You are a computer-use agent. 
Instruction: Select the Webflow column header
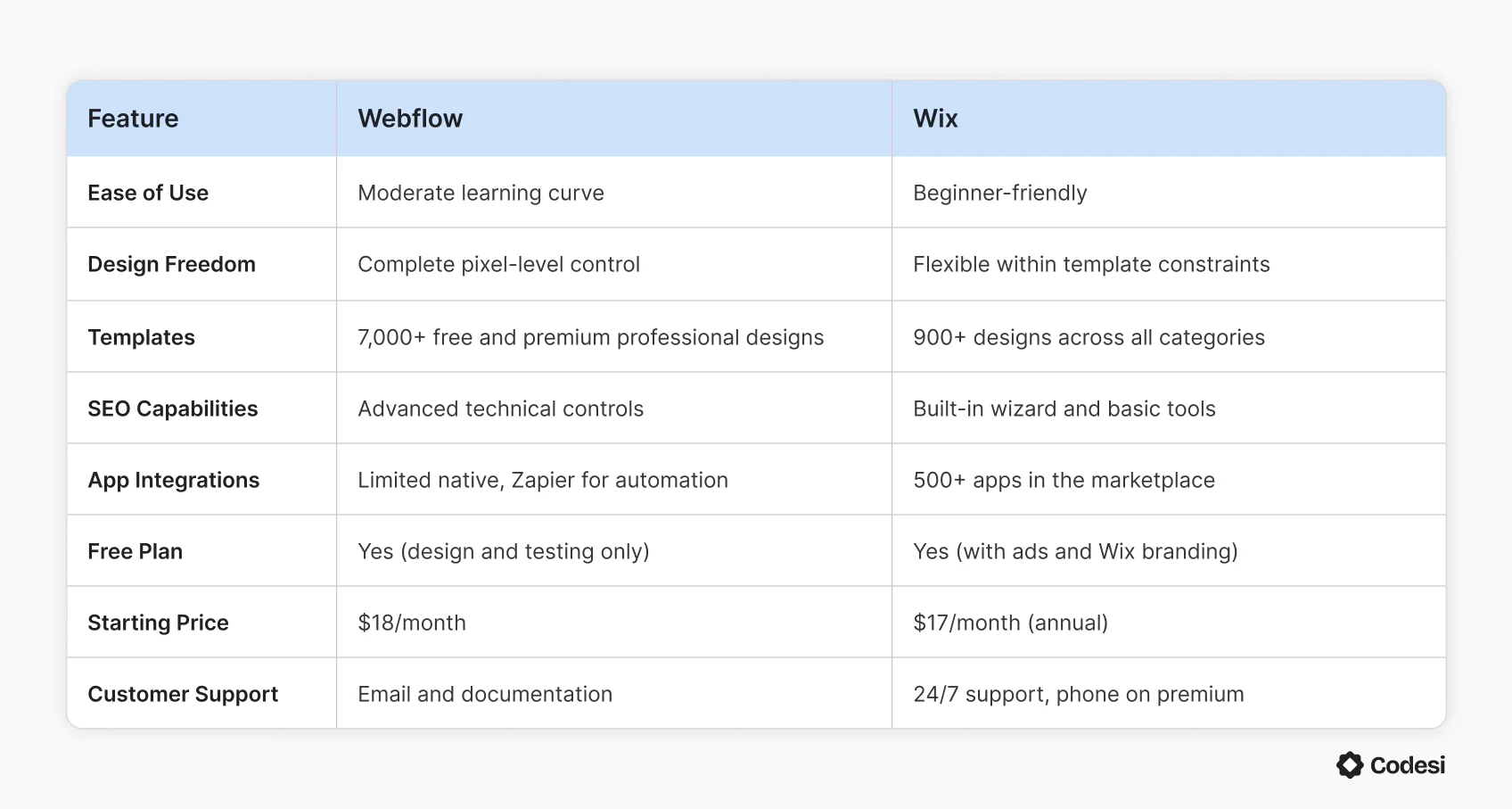pyautogui.click(x=410, y=119)
